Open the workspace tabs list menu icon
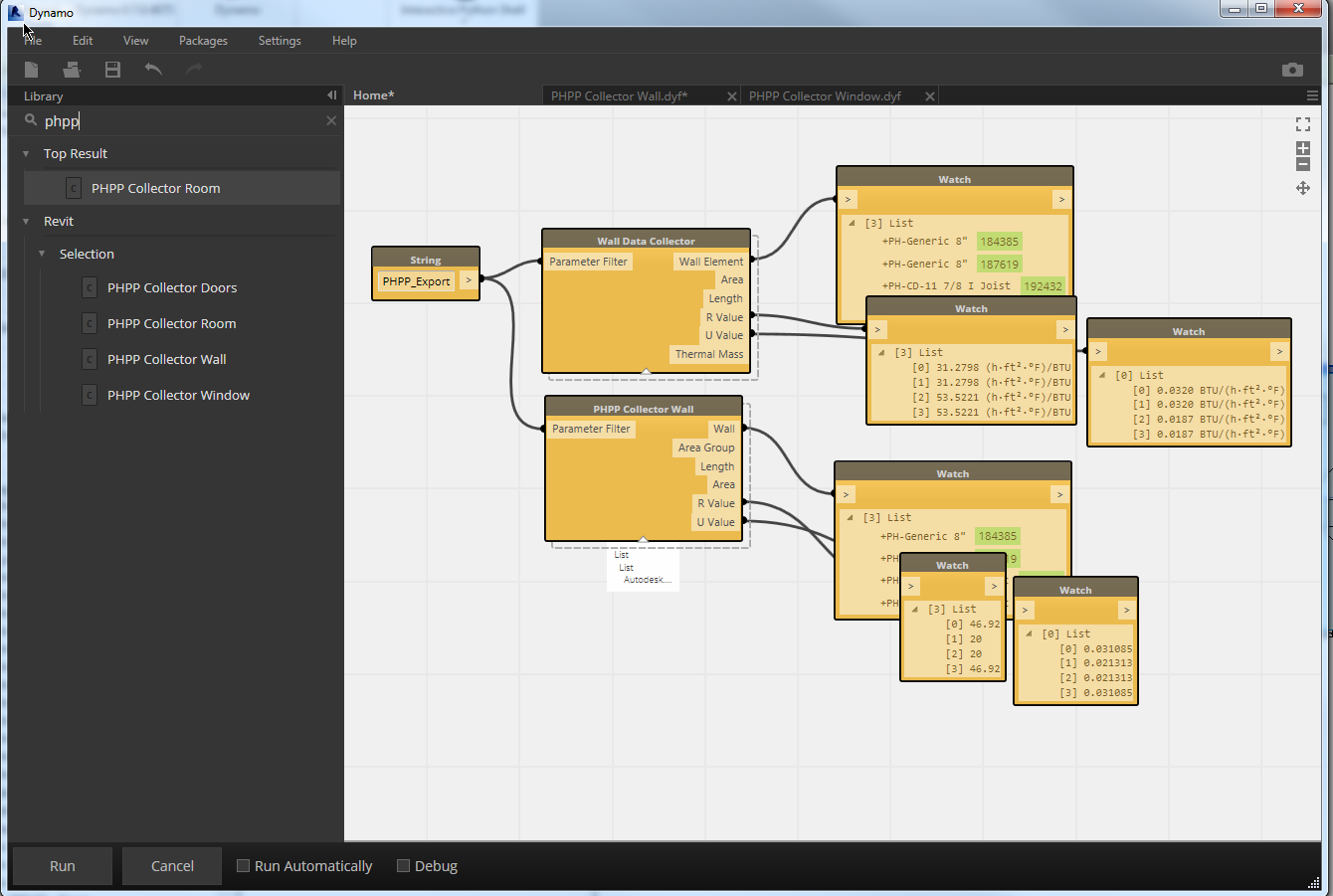The height and width of the screenshot is (896, 1333). (x=1312, y=95)
